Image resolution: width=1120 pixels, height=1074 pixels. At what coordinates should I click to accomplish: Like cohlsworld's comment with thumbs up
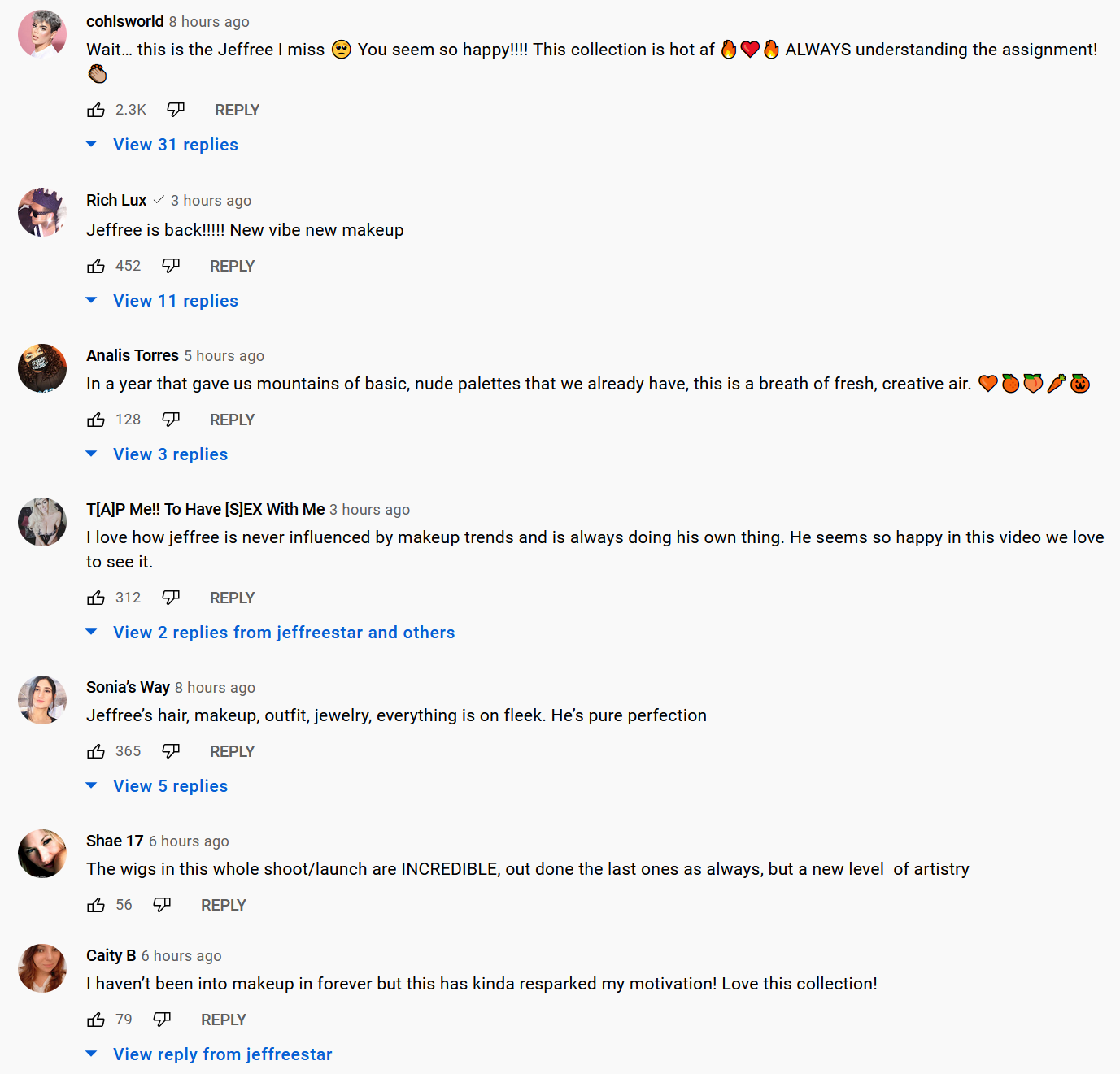pyautogui.click(x=96, y=110)
